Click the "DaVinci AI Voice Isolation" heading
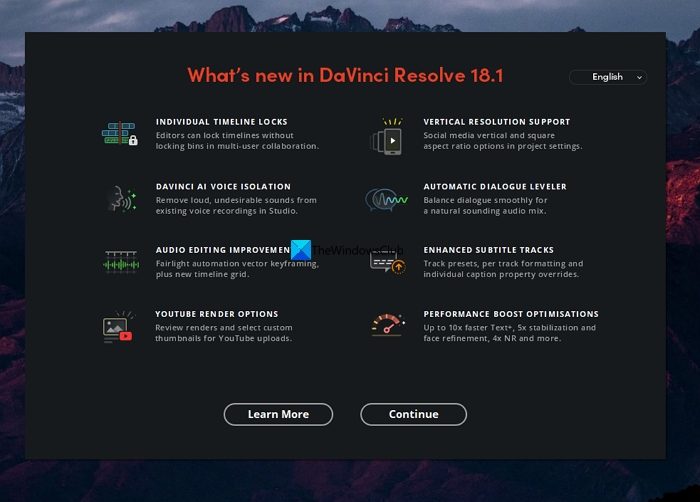This screenshot has height=502, width=700. (223, 187)
